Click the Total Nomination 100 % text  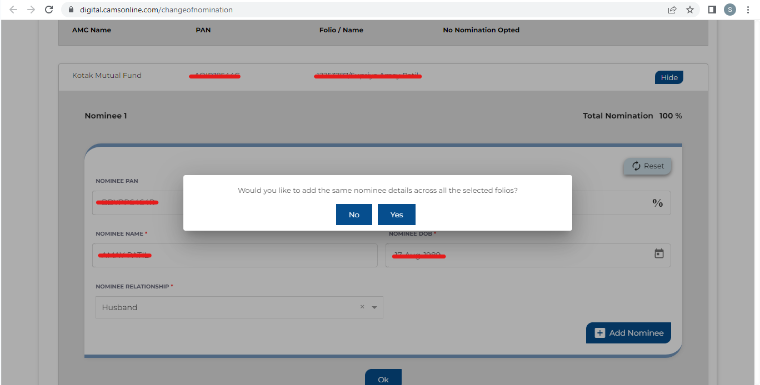coord(632,116)
